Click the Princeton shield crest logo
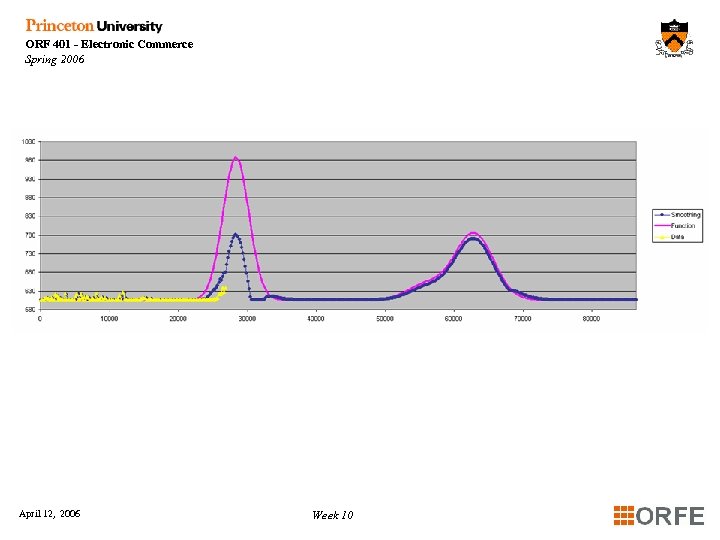Viewport: 720px width, 540px height. coord(674,38)
